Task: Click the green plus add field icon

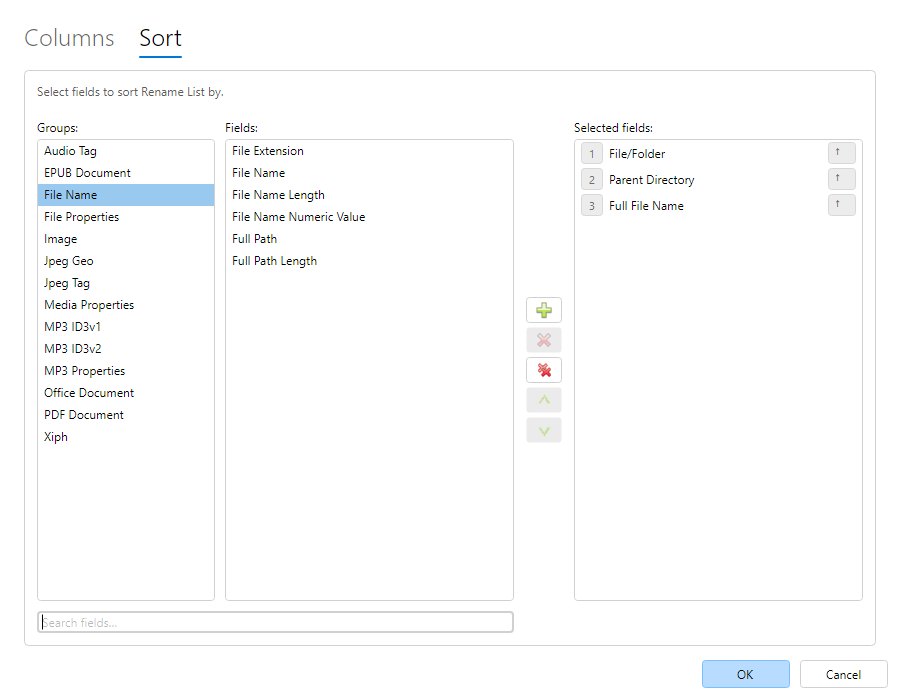Action: [x=544, y=310]
